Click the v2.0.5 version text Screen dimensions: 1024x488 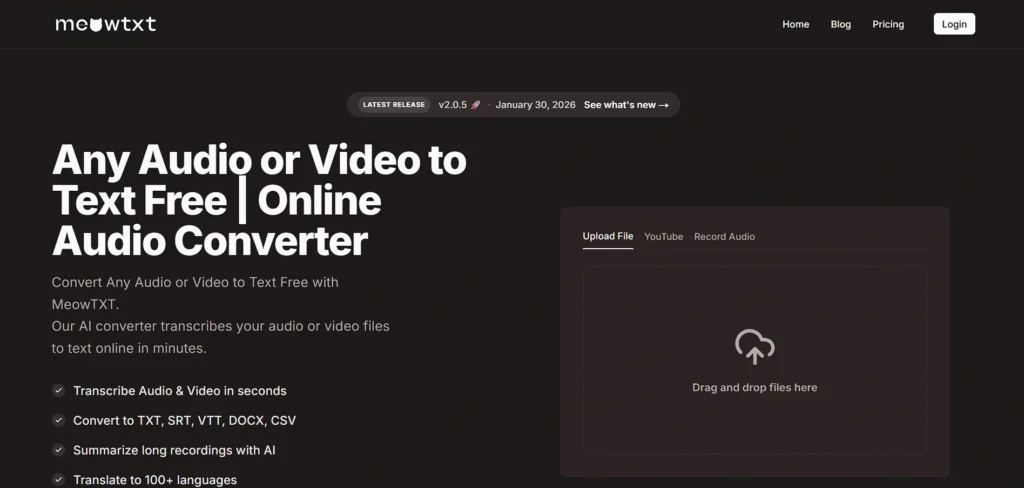pos(453,105)
